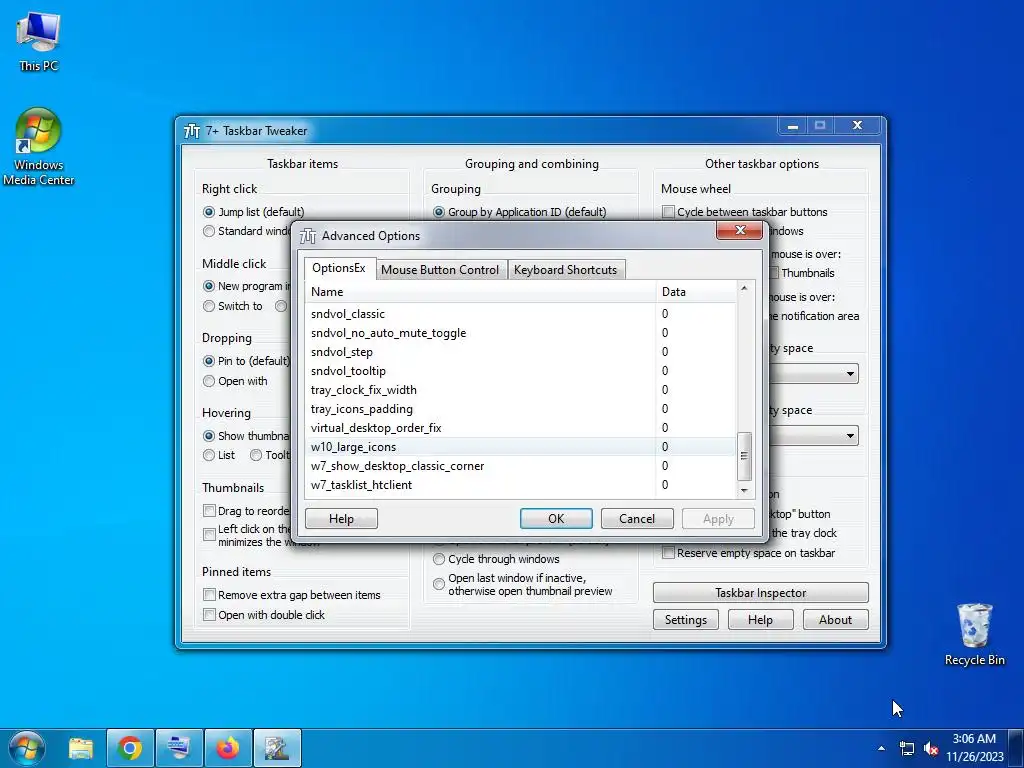Select the tray_clock_fix_width row

pyautogui.click(x=521, y=390)
